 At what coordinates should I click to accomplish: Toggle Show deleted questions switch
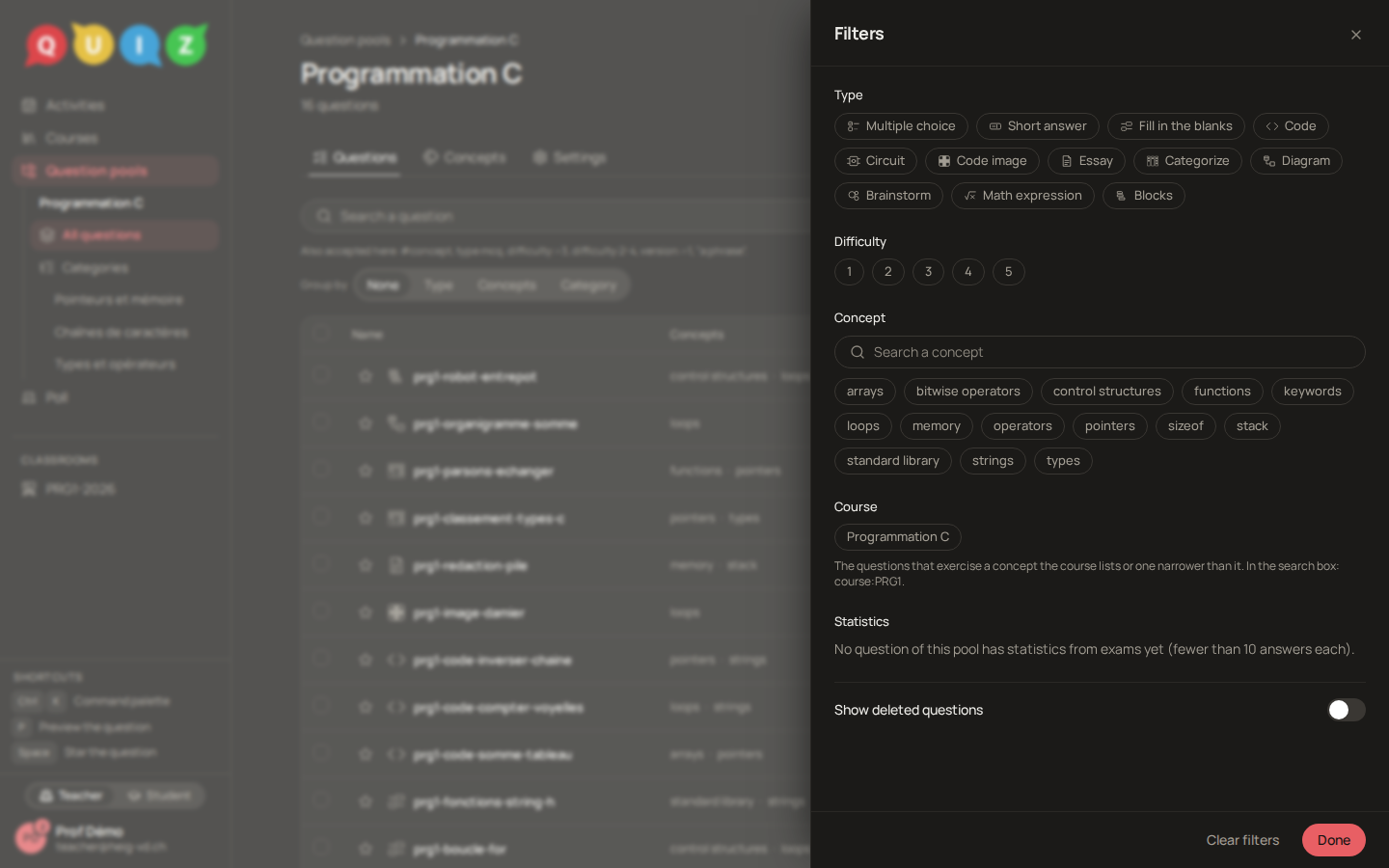pyautogui.click(x=1346, y=710)
